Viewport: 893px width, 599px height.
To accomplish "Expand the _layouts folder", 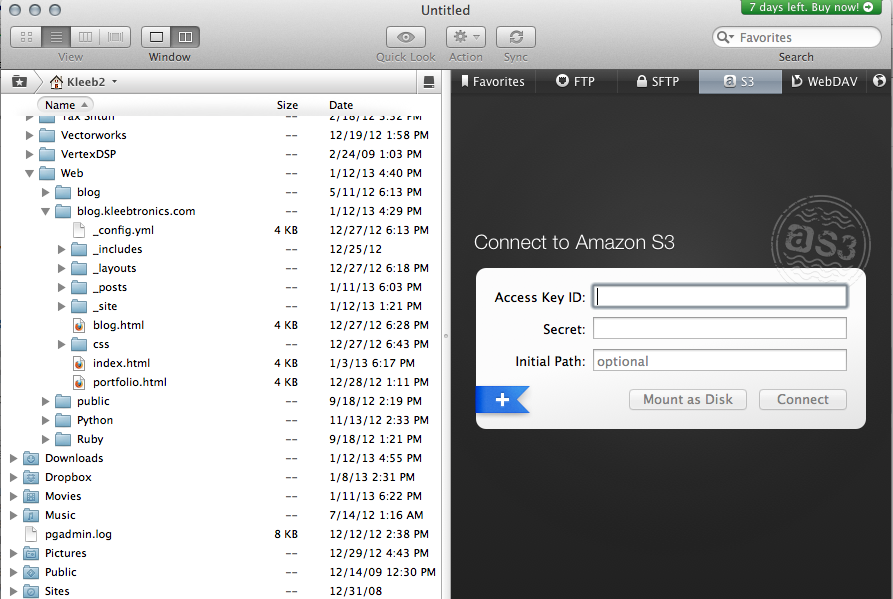I will click(62, 268).
